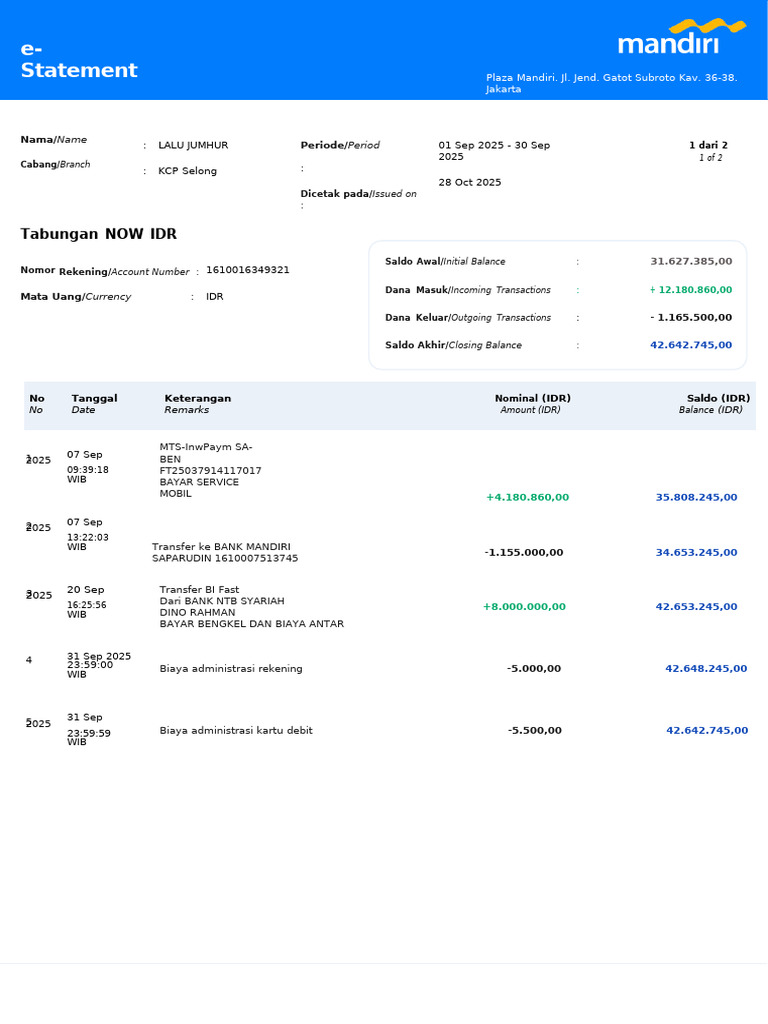Select the balance 35.808.245,00
The width and height of the screenshot is (768, 1024).
pos(696,497)
